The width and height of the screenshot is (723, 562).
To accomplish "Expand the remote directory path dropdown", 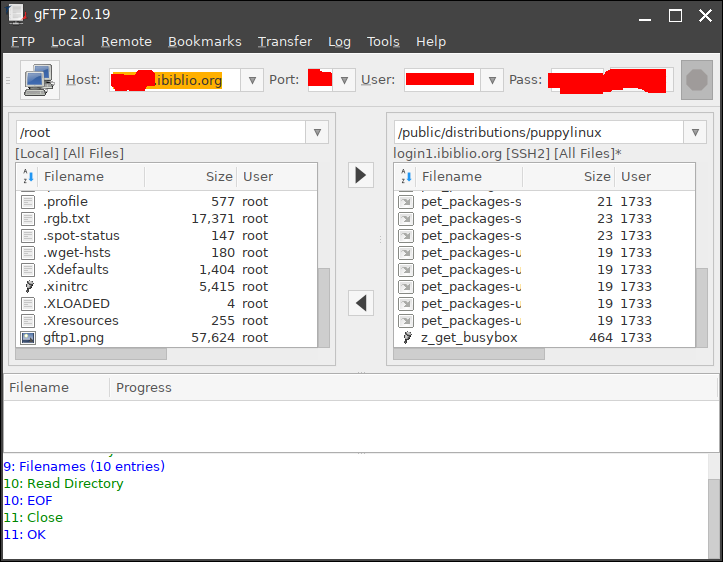I will 695,132.
